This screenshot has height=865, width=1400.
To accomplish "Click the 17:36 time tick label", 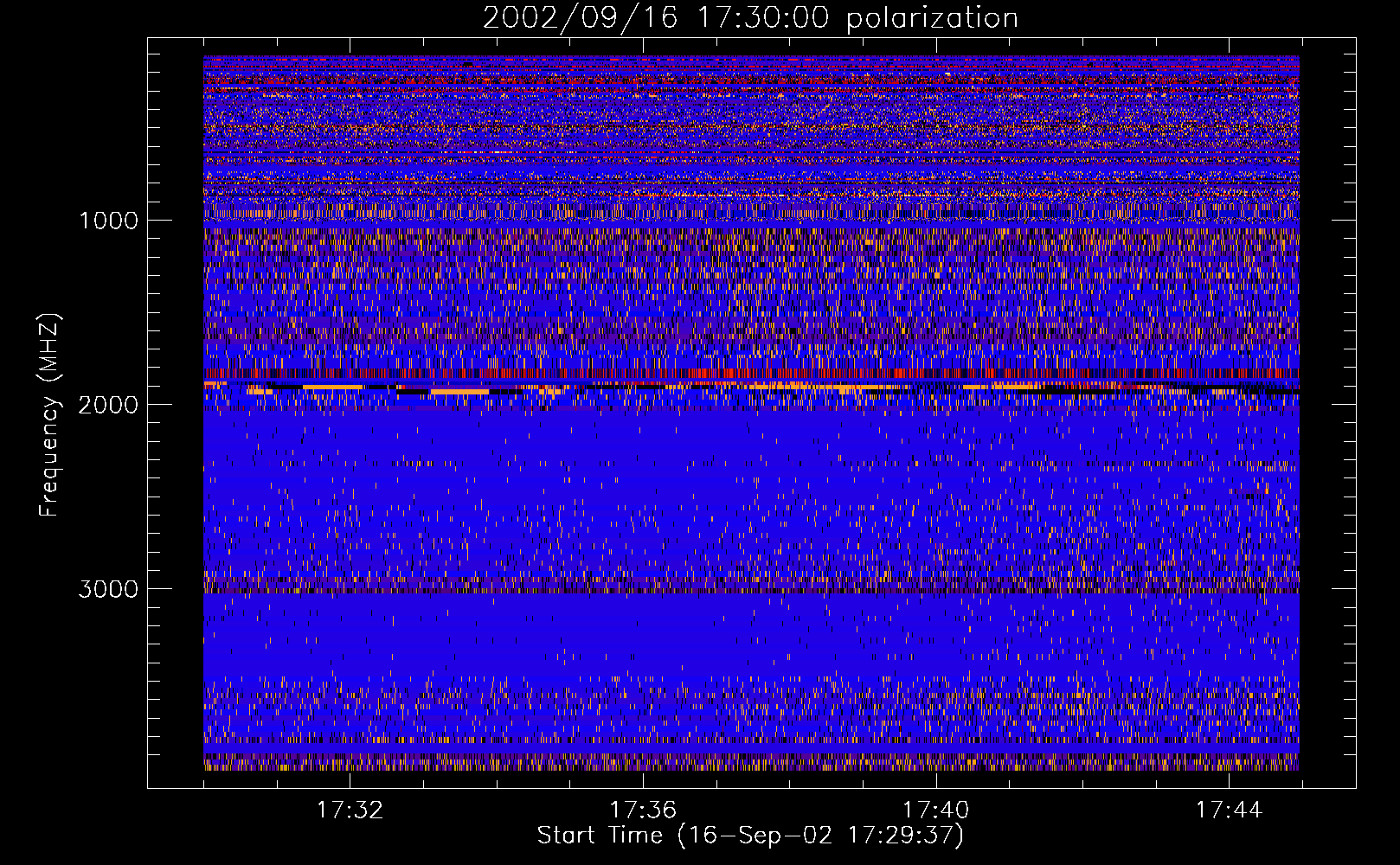I will 643,811.
